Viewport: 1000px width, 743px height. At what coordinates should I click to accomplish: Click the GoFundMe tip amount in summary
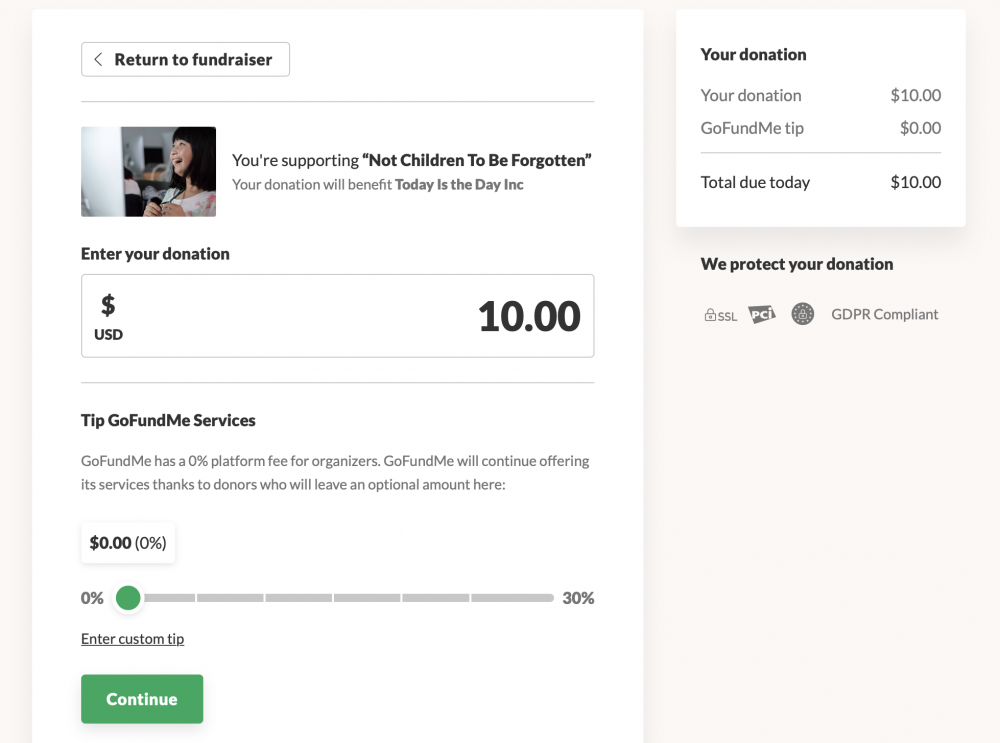click(x=920, y=128)
